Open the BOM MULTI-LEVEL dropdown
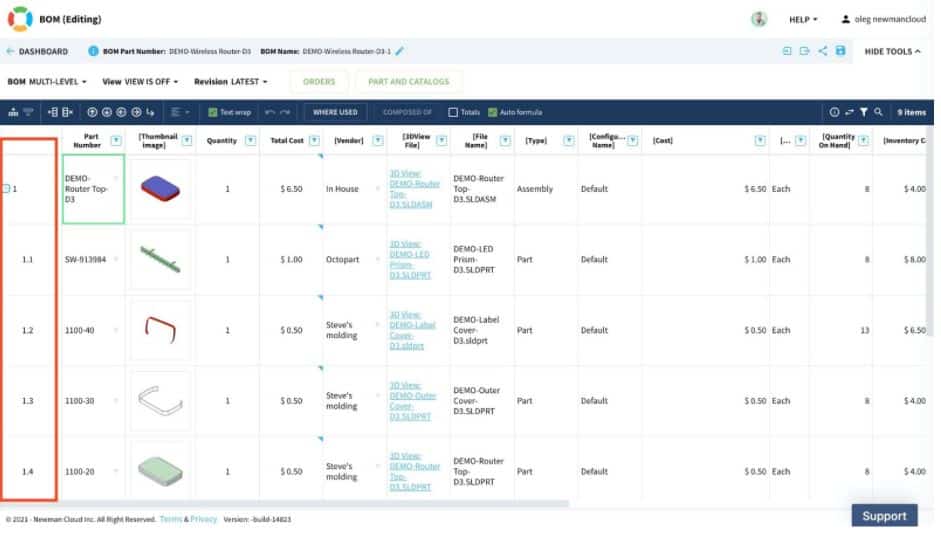 (x=47, y=82)
